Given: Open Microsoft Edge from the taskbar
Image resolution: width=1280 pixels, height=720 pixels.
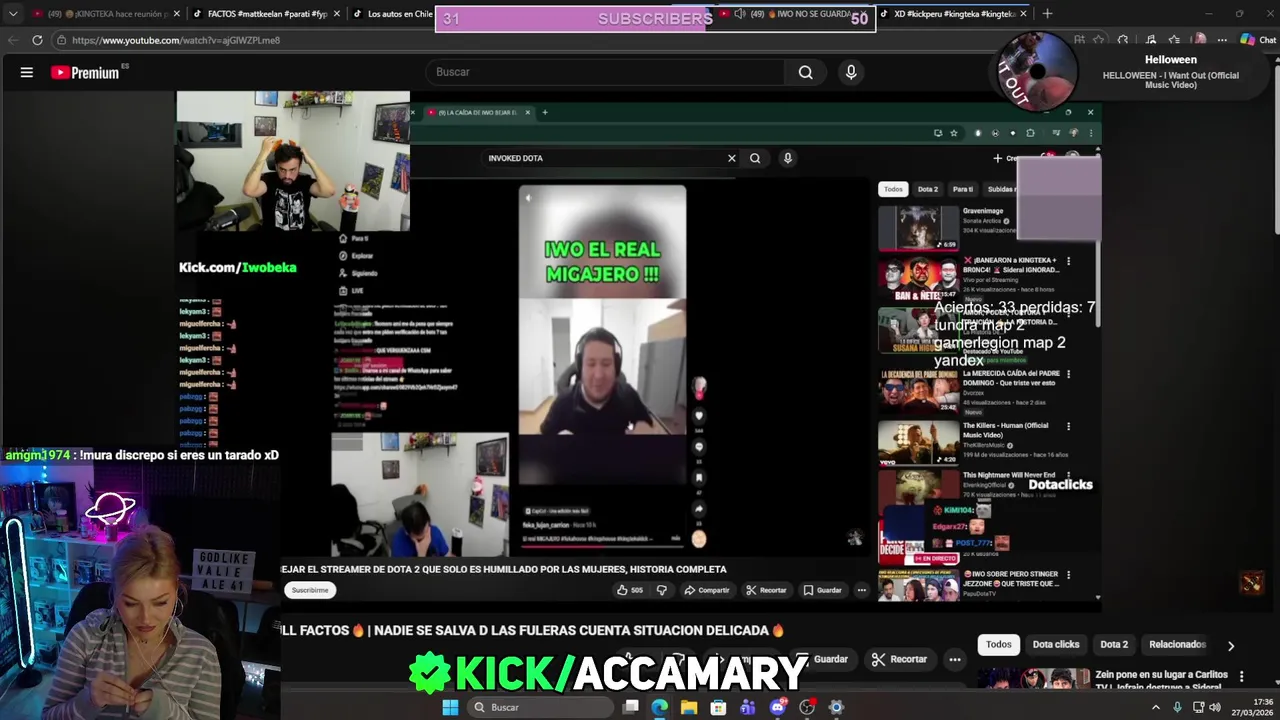Looking at the screenshot, I should tap(660, 707).
